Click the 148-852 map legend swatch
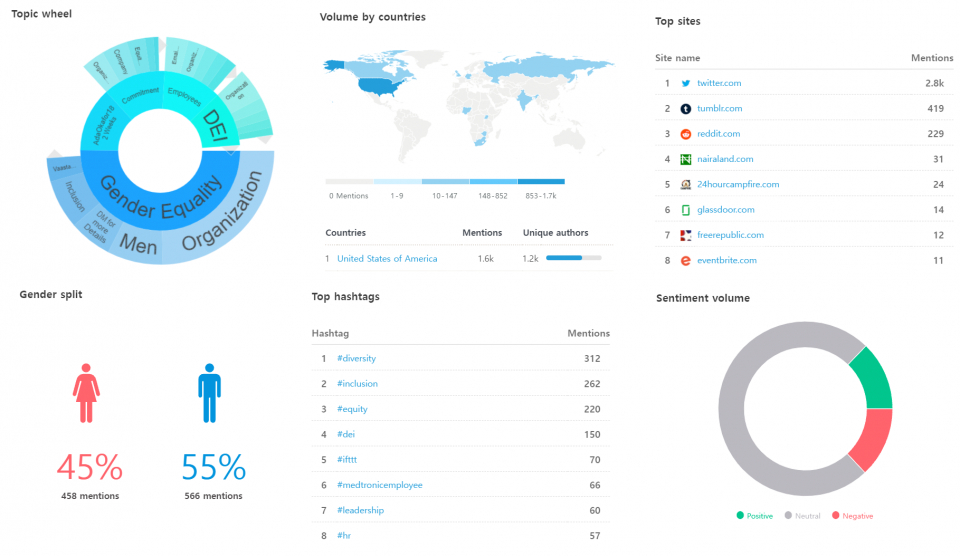Screen dimensions: 960x556 click(x=493, y=181)
